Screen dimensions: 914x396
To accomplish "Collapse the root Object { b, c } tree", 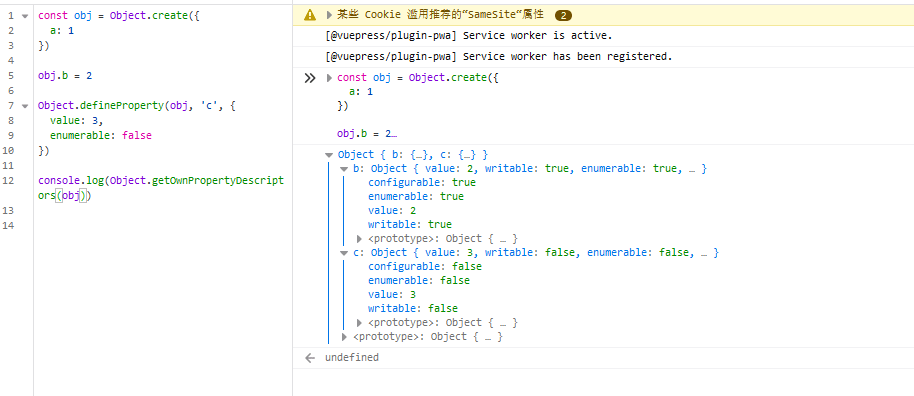I will tap(329, 155).
